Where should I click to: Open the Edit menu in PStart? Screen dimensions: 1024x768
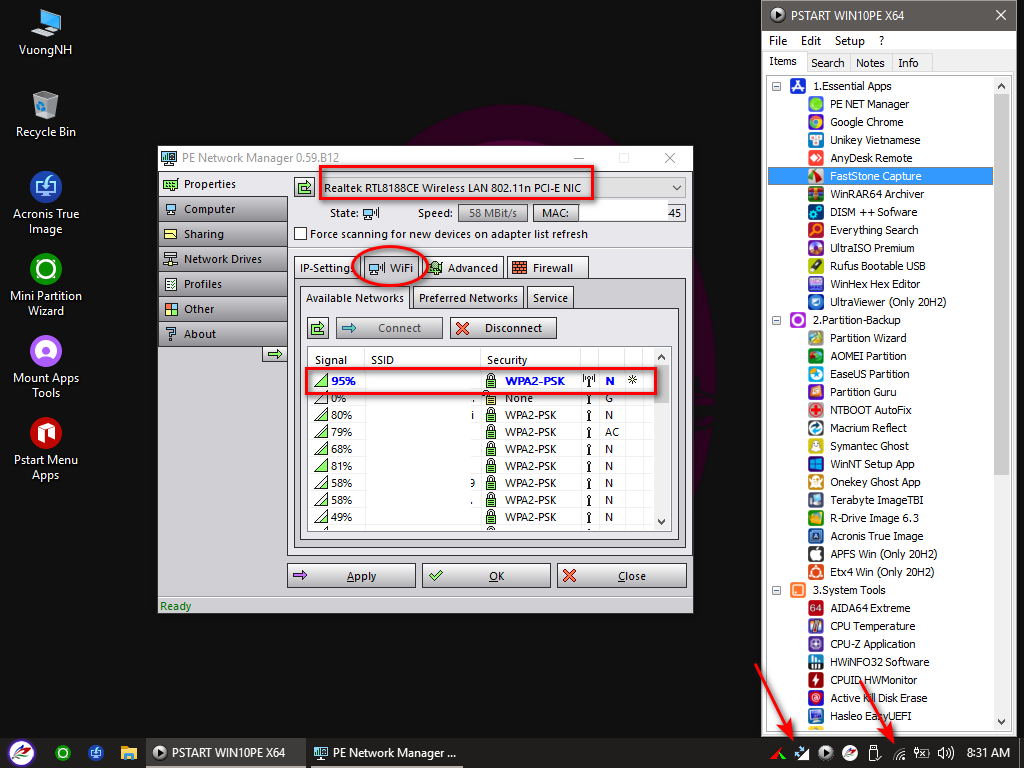[x=810, y=40]
